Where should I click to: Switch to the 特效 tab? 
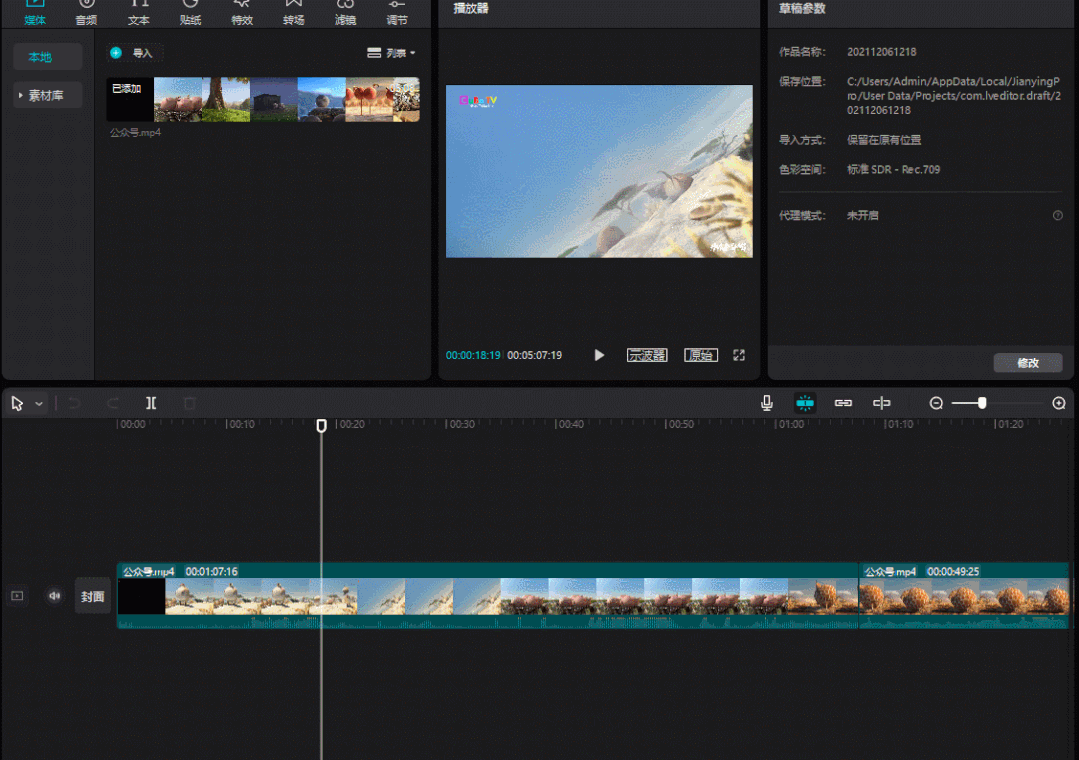[x=242, y=13]
